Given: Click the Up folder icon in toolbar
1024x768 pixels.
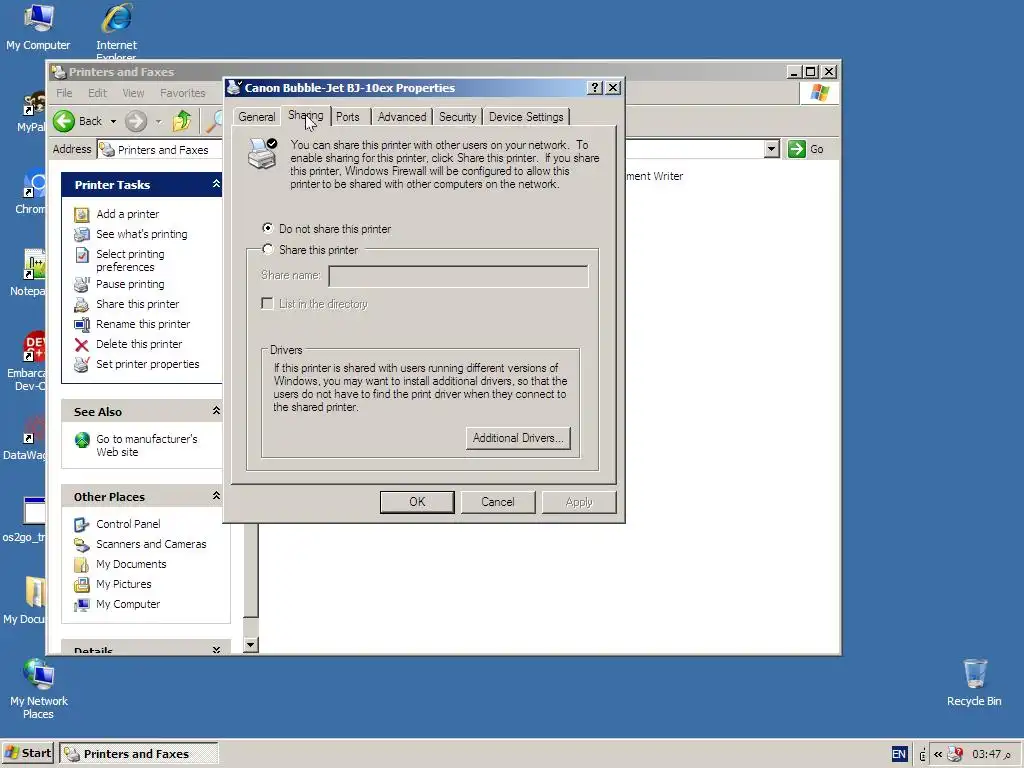Looking at the screenshot, I should pyautogui.click(x=182, y=121).
